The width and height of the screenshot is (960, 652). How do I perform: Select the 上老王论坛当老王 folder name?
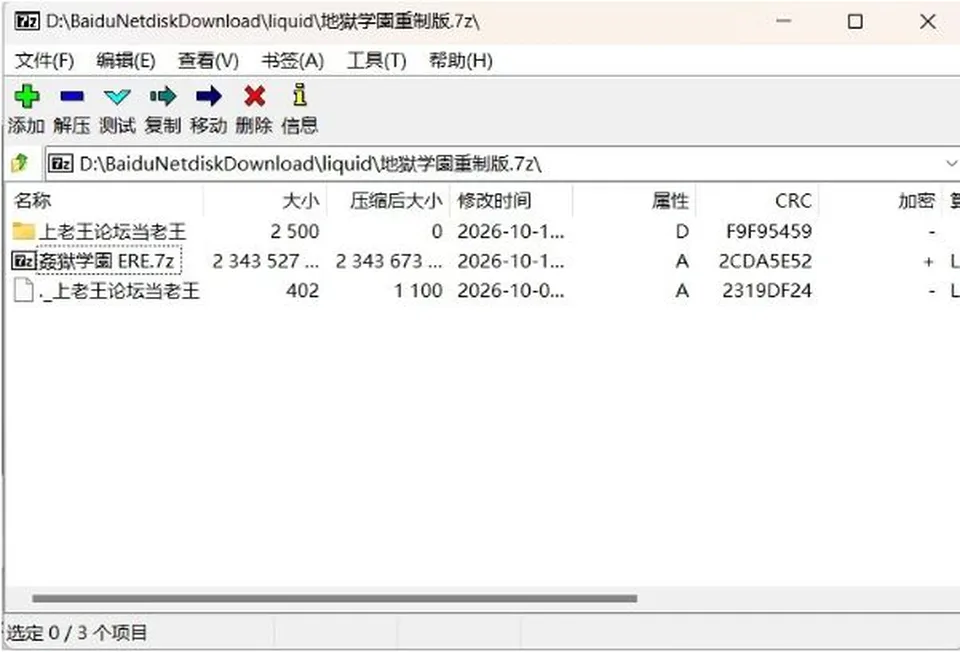click(x=112, y=231)
